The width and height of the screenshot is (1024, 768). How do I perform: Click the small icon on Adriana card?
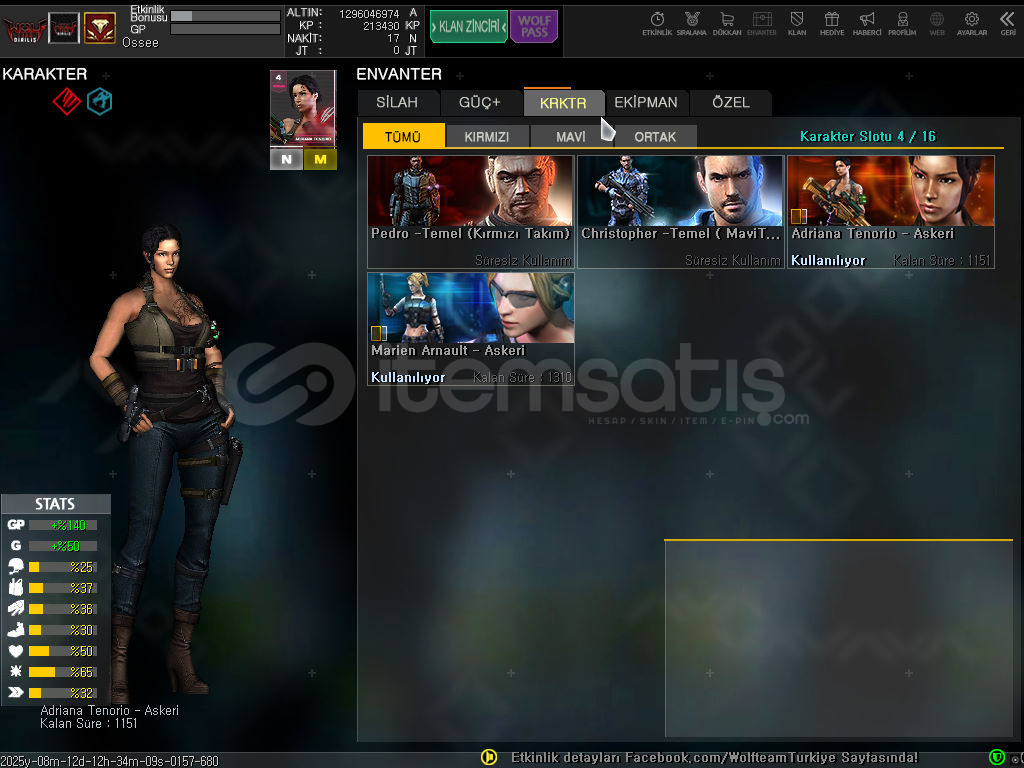pos(799,216)
